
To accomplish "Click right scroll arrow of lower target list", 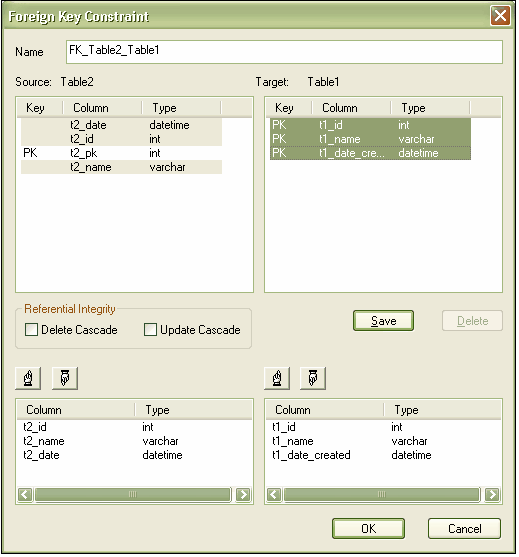I will (492, 494).
